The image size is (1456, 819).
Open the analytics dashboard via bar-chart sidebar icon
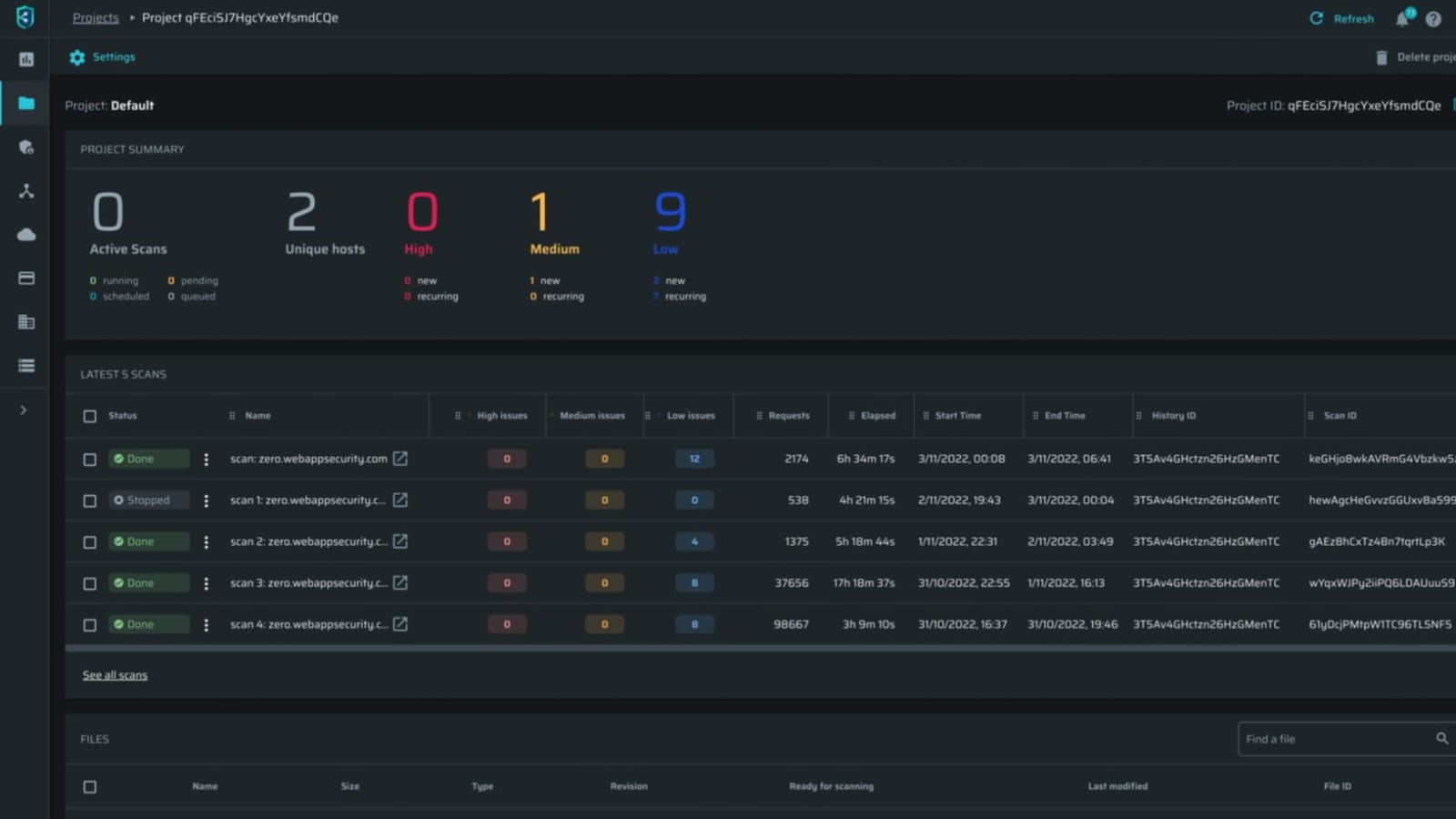[x=25, y=58]
